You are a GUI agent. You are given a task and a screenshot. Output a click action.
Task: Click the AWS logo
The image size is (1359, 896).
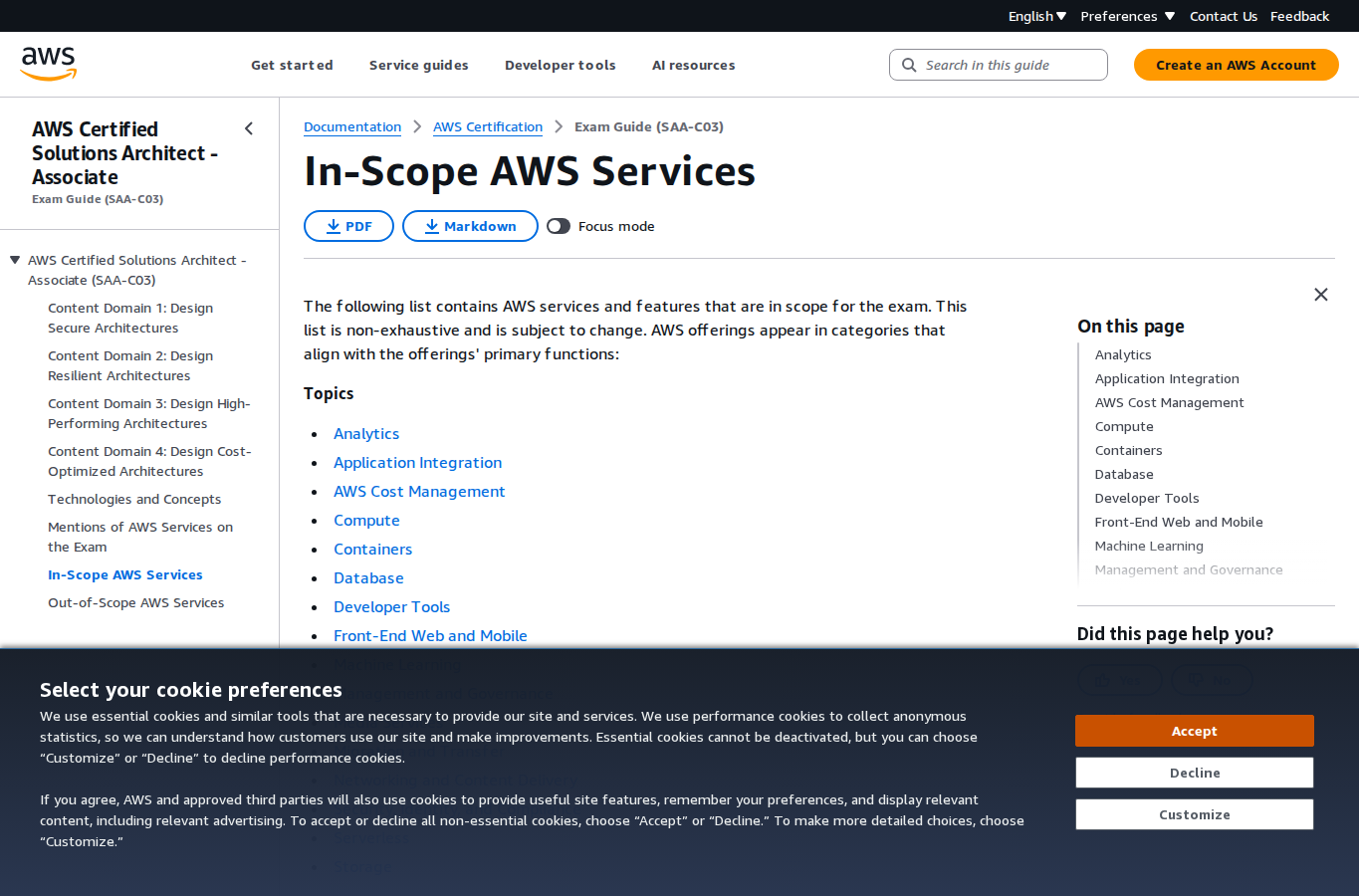[49, 64]
